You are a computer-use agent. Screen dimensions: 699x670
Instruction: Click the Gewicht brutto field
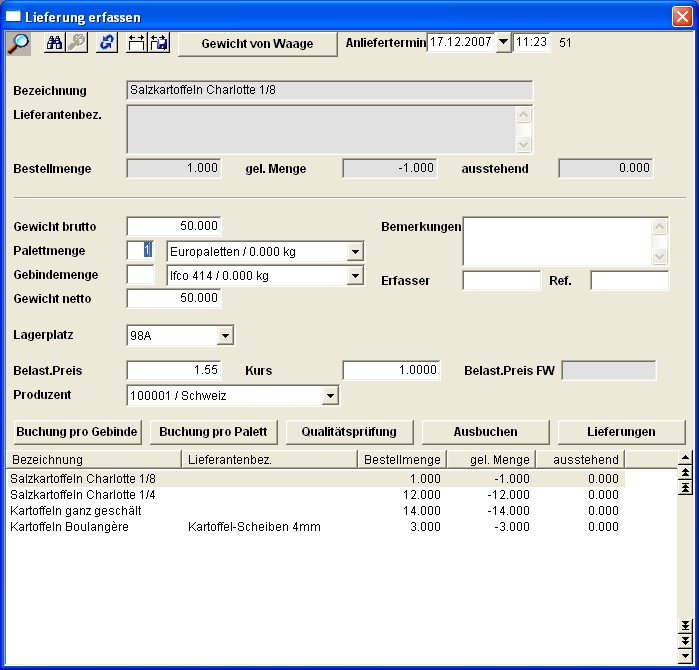tap(174, 226)
